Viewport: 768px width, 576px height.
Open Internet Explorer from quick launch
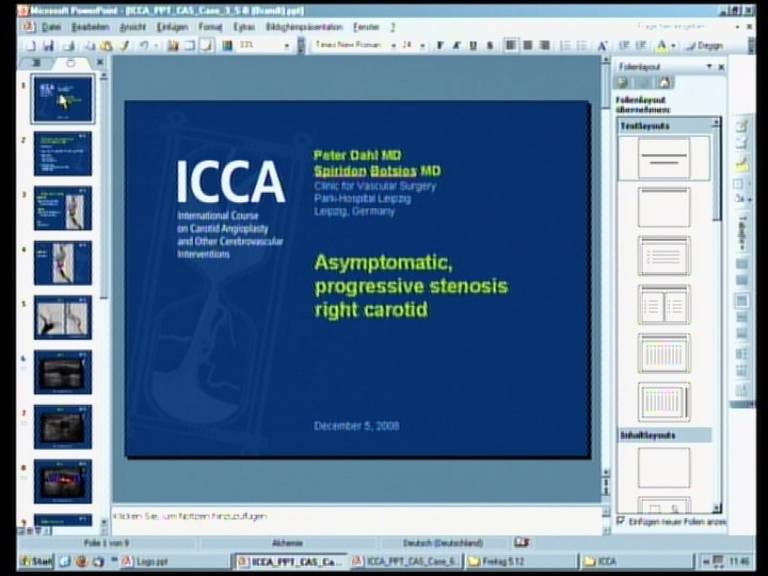click(x=65, y=561)
